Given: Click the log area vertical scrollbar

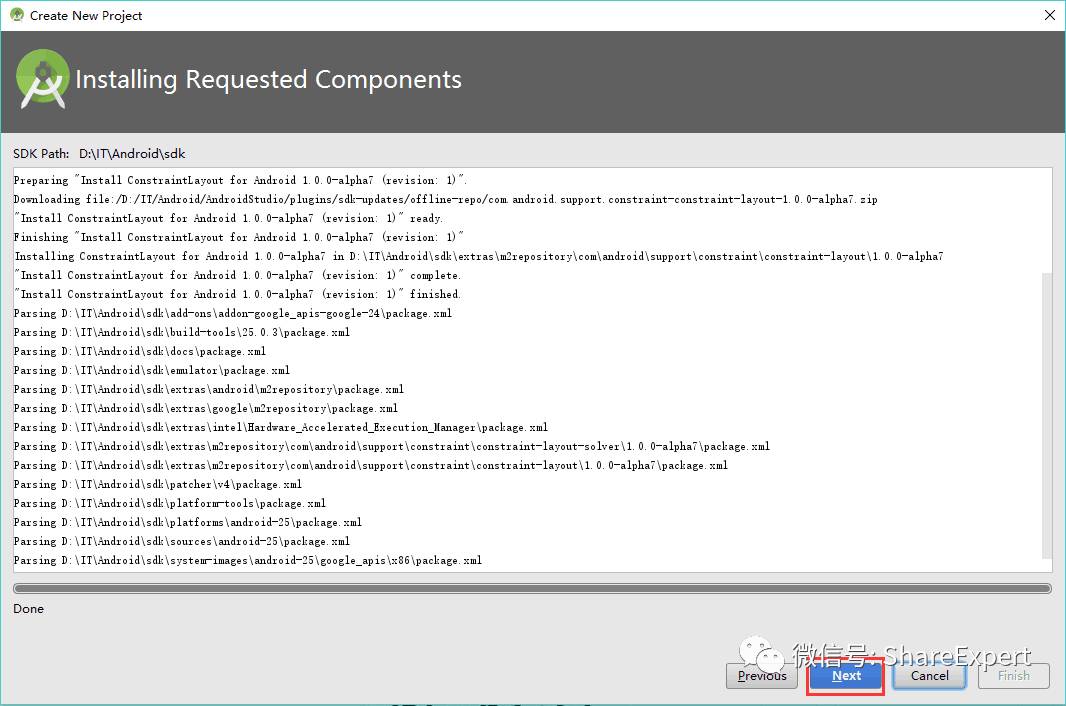Looking at the screenshot, I should tap(1046, 415).
